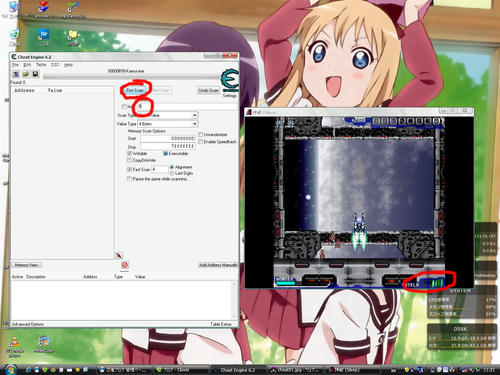This screenshot has width=500, height=375.
Task: Click the Cheat Engine logo
Action: click(230, 80)
